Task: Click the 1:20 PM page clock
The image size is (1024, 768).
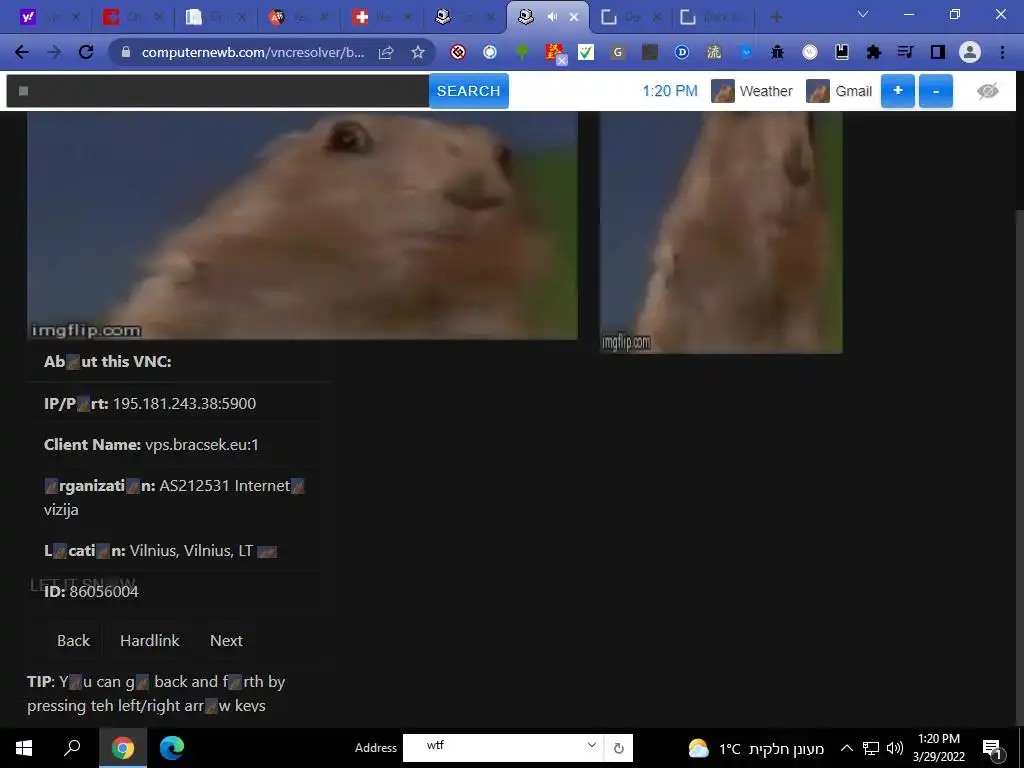Action: coord(670,91)
